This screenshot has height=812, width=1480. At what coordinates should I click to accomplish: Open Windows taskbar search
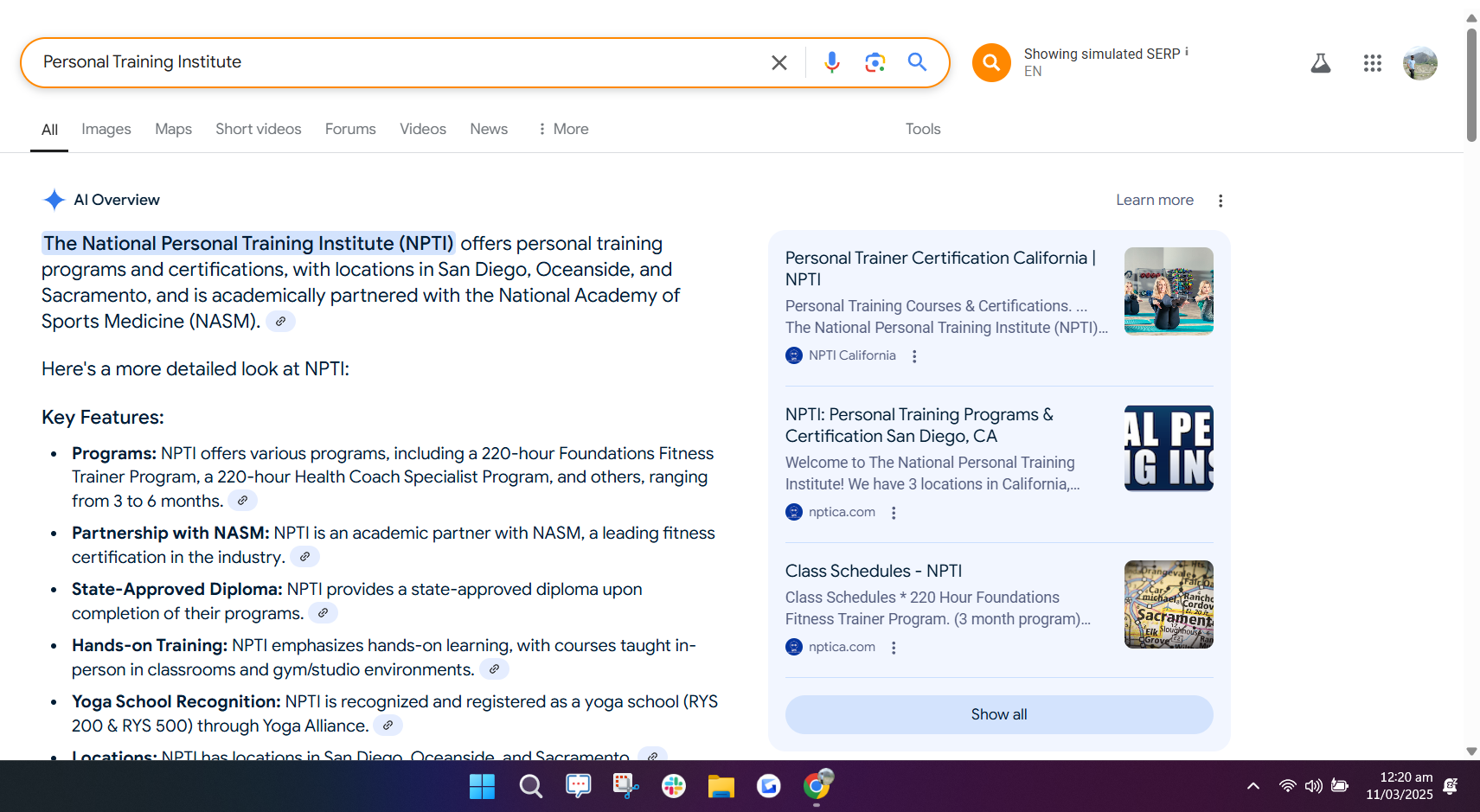click(530, 786)
